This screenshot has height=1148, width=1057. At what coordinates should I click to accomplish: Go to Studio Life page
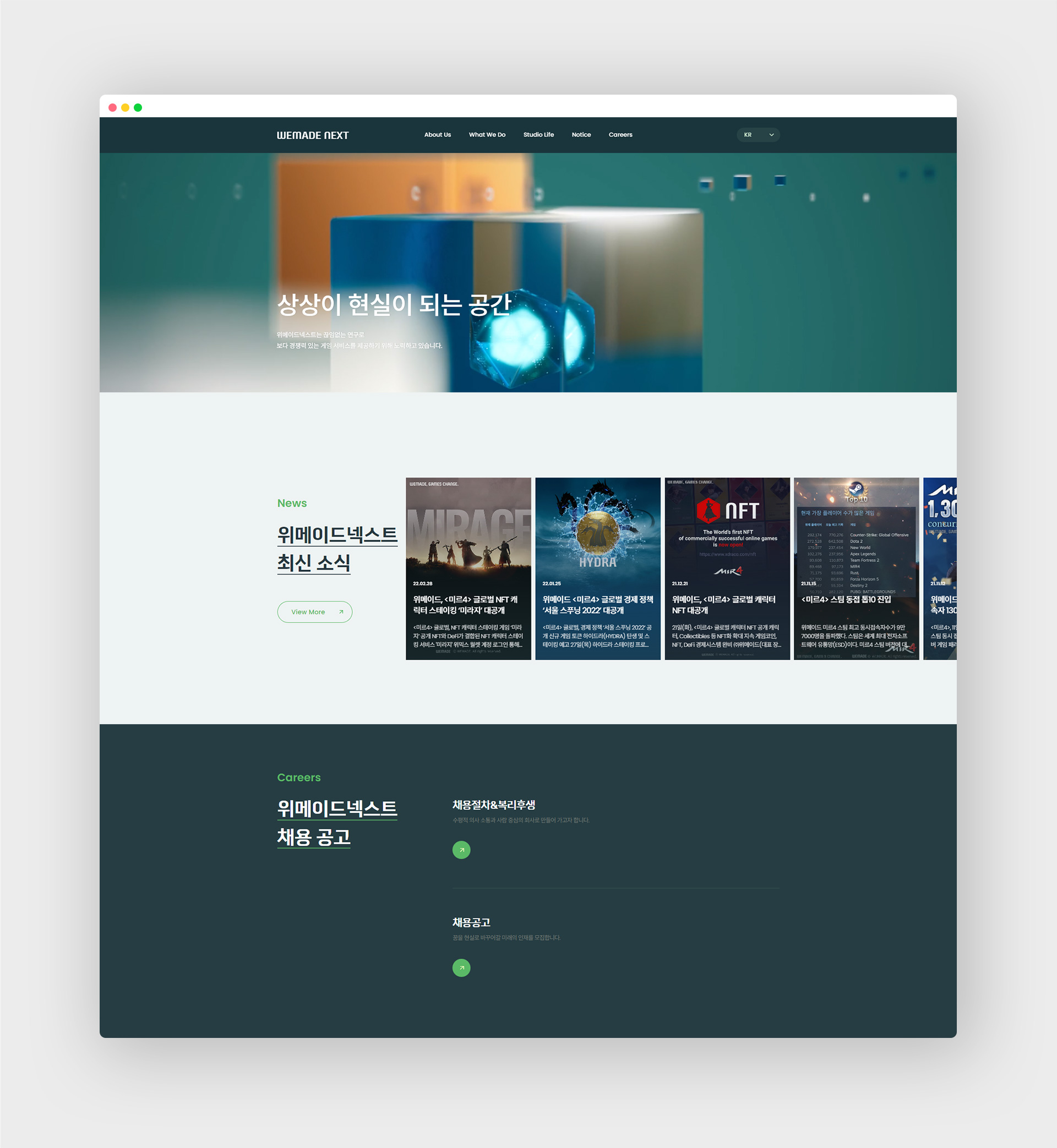pyautogui.click(x=538, y=135)
